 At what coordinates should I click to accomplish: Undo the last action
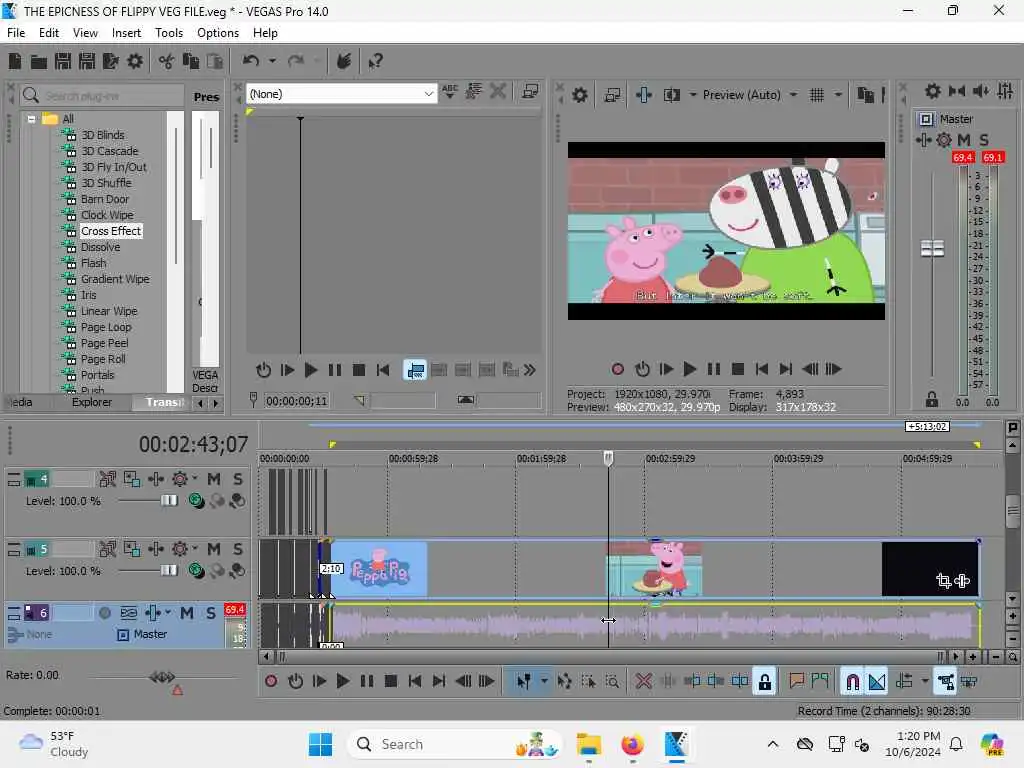coord(251,61)
